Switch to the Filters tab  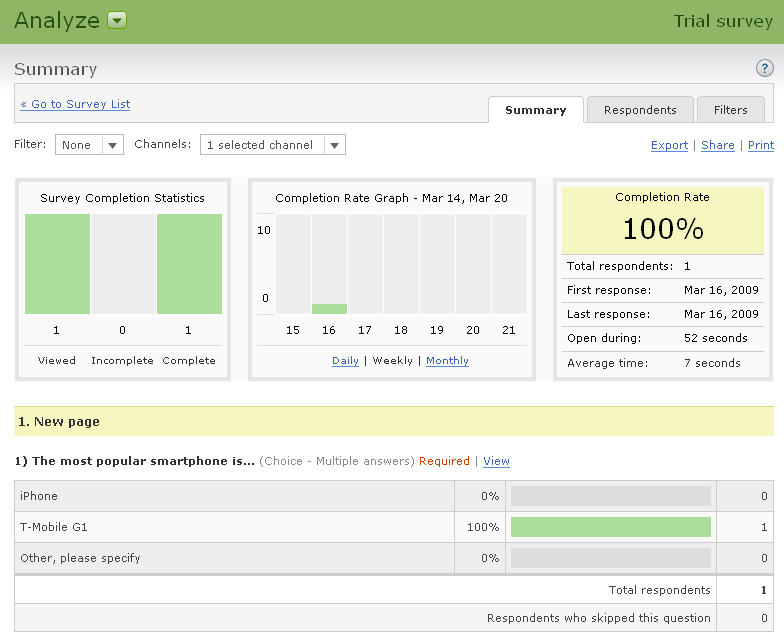point(730,110)
